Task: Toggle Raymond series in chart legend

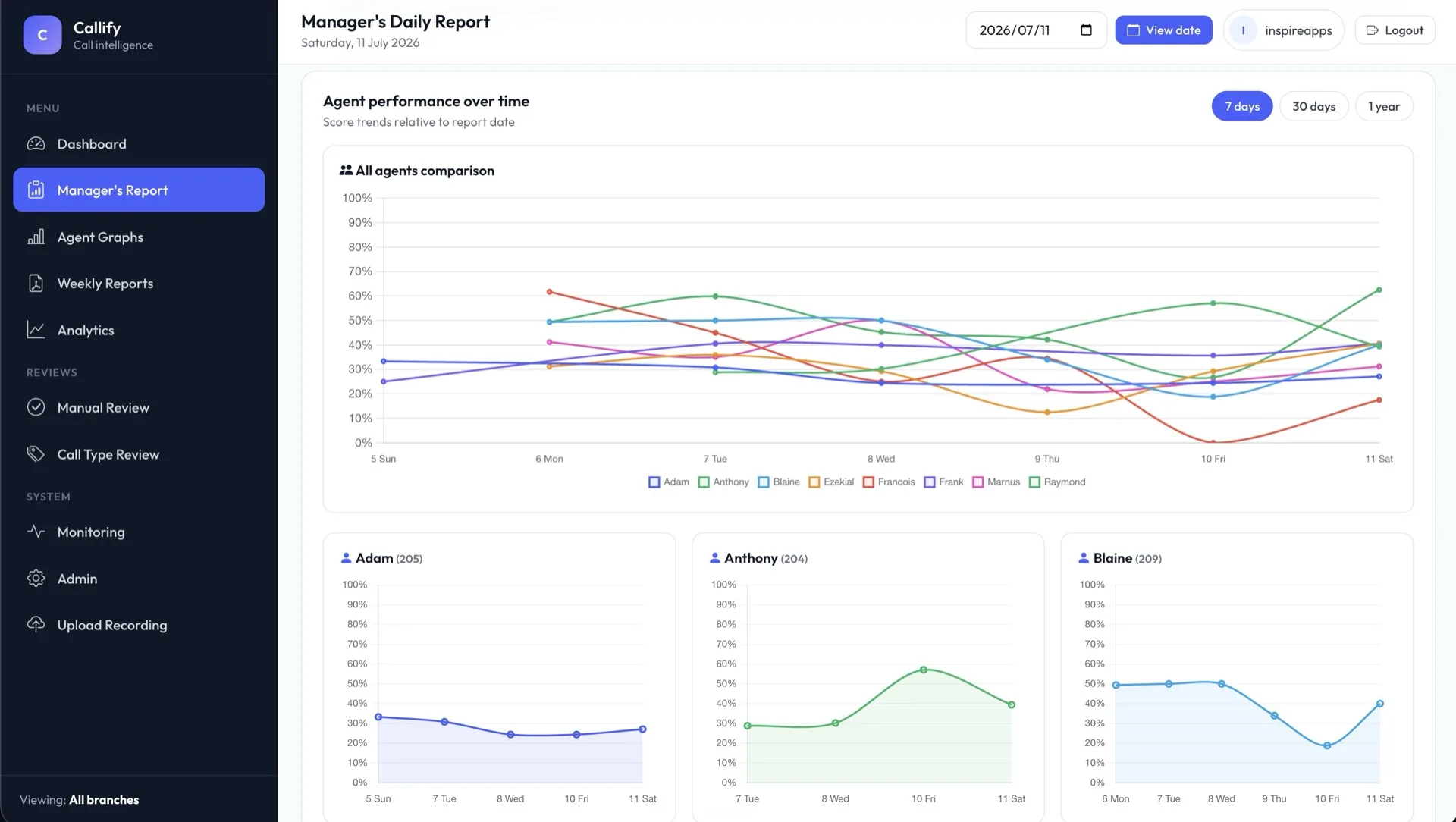Action: (1057, 482)
